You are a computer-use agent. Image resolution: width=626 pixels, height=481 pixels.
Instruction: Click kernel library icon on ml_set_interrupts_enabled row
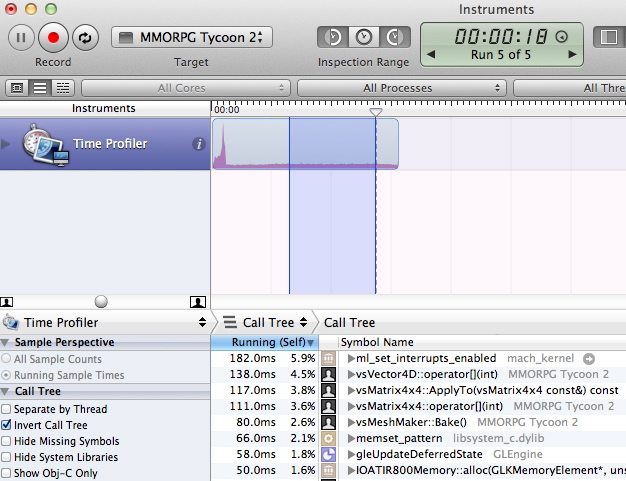(x=328, y=358)
